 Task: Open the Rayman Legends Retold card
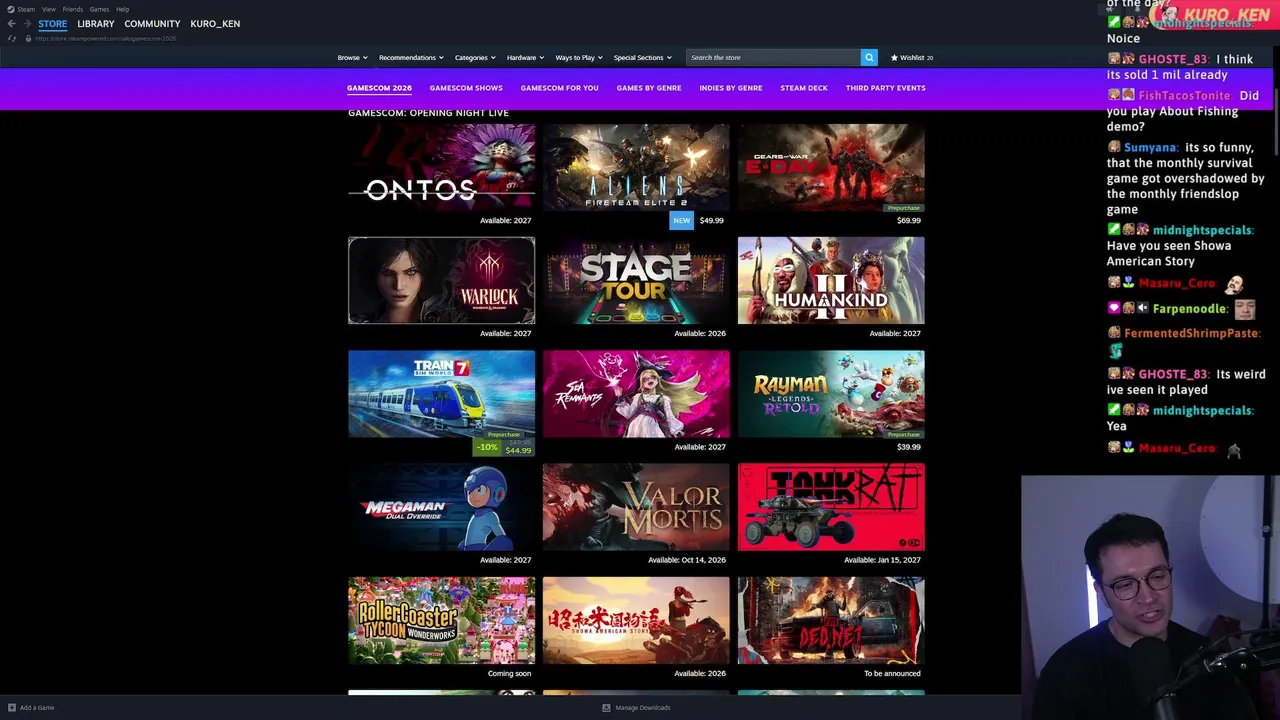point(831,394)
